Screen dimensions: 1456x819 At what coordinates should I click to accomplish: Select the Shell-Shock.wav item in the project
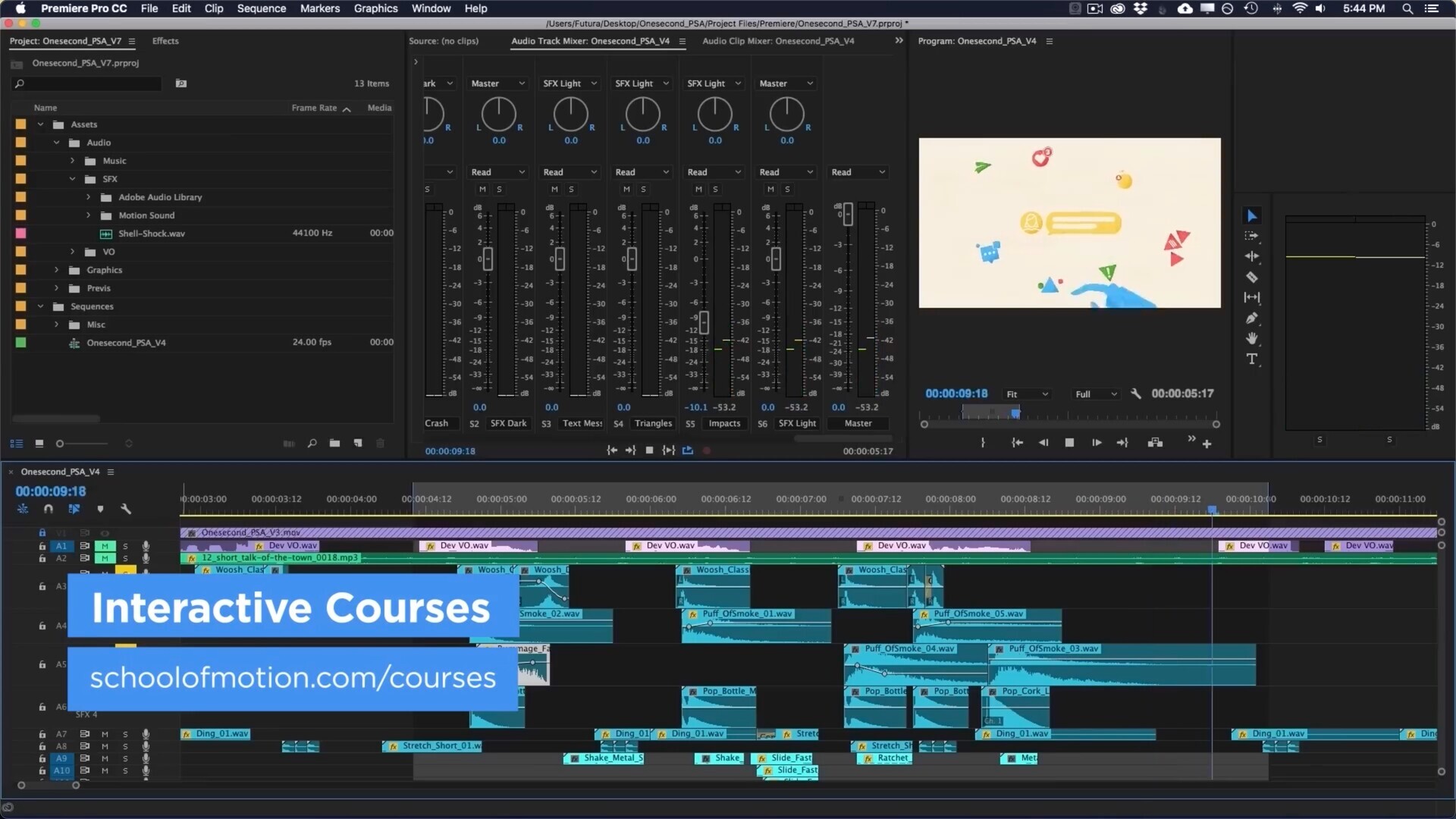[x=151, y=234]
